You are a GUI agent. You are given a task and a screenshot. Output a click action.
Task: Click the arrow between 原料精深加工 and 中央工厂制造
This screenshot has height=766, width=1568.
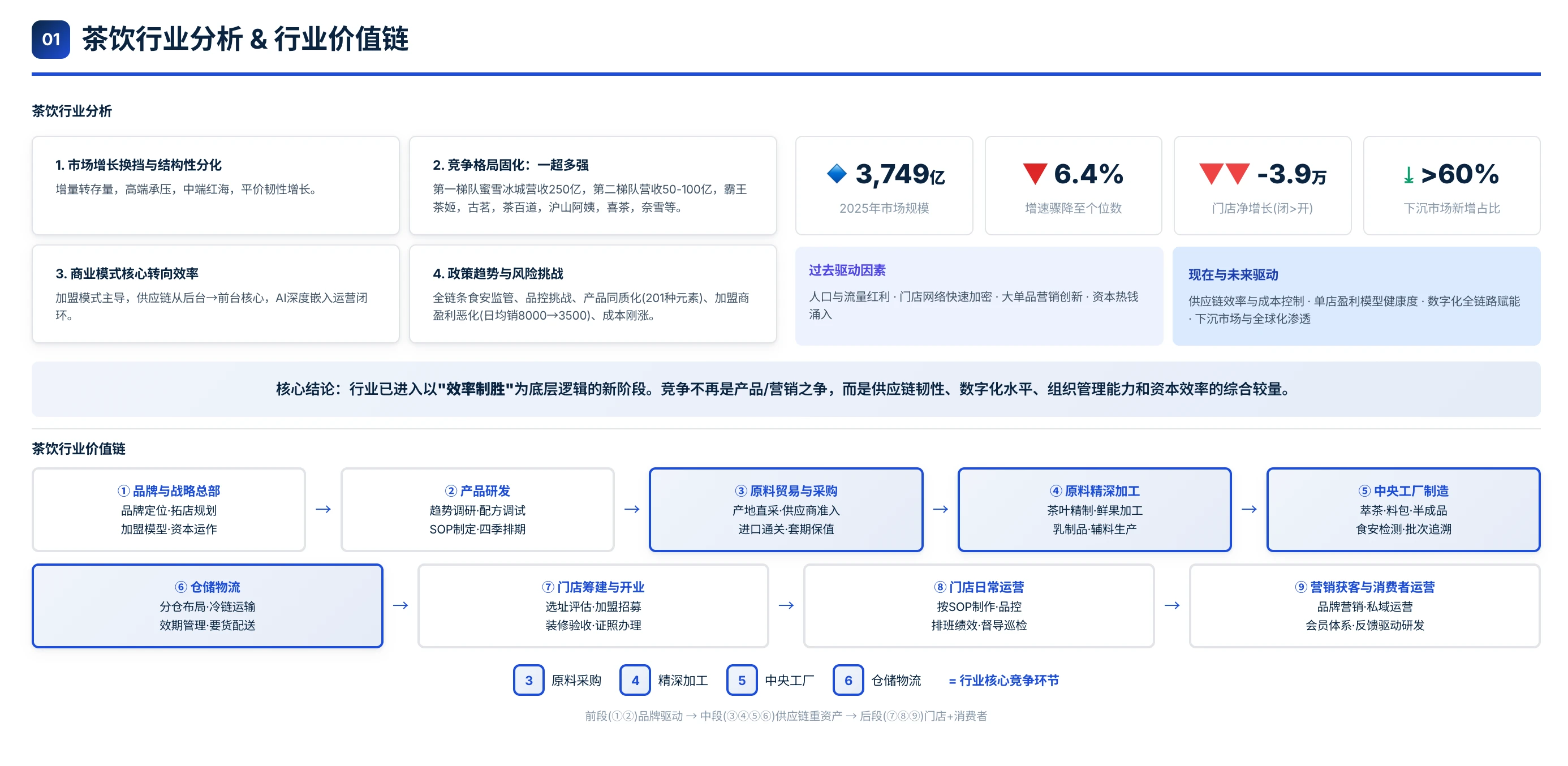(1249, 509)
